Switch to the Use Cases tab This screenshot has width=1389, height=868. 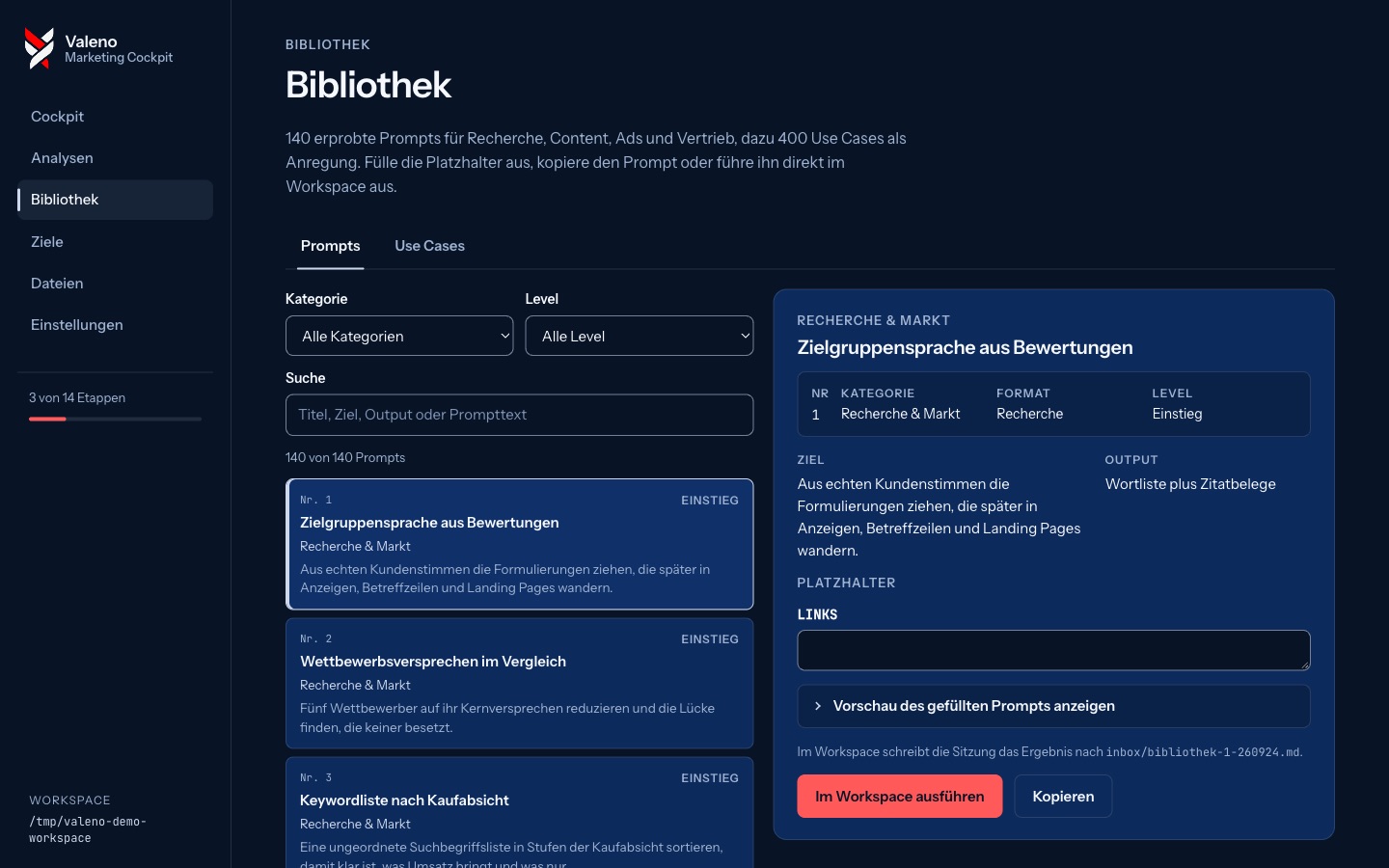[429, 246]
